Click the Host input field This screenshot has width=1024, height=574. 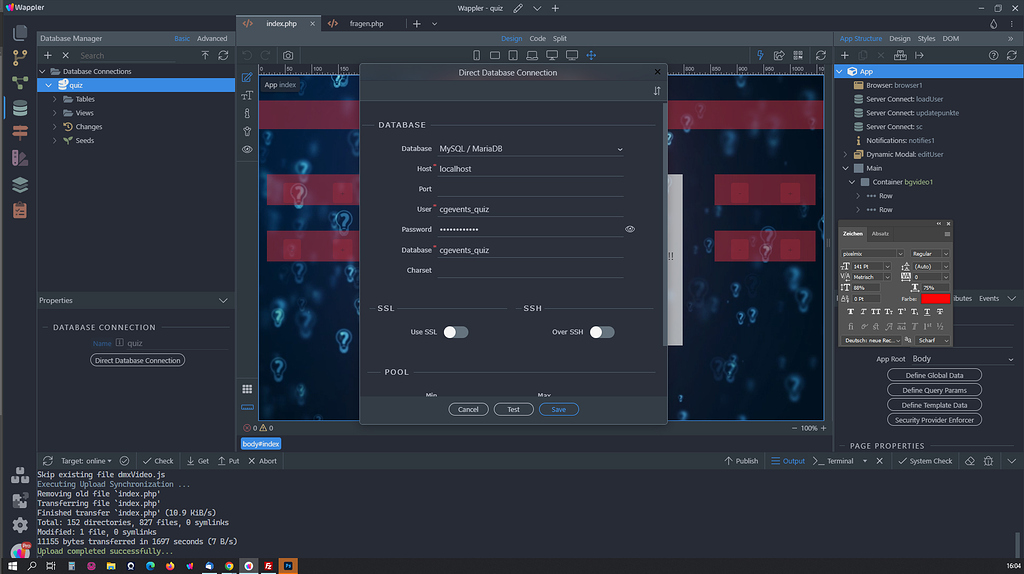530,169
